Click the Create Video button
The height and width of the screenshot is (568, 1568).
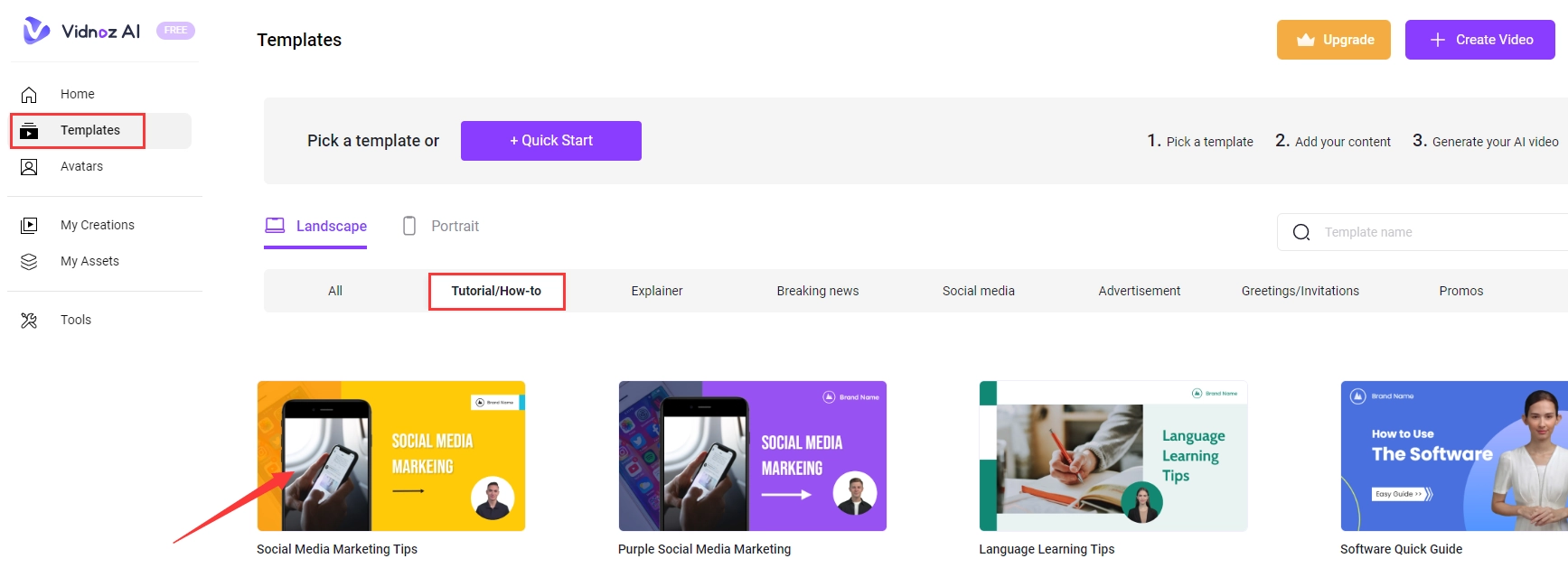point(1479,40)
